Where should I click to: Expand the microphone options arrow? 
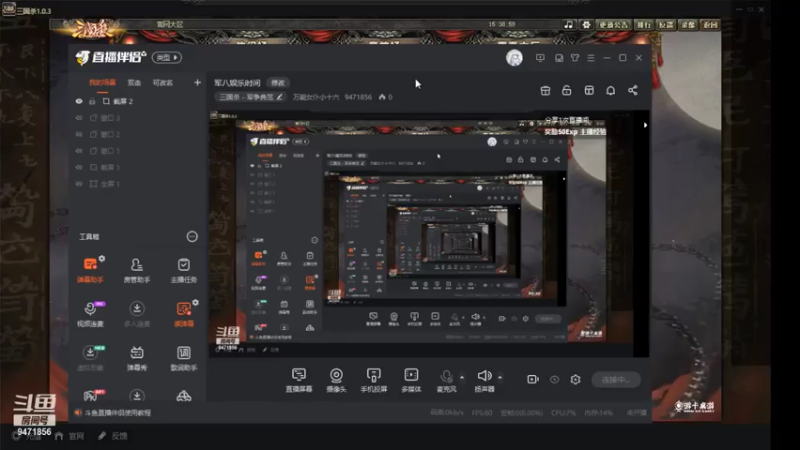[x=462, y=378]
